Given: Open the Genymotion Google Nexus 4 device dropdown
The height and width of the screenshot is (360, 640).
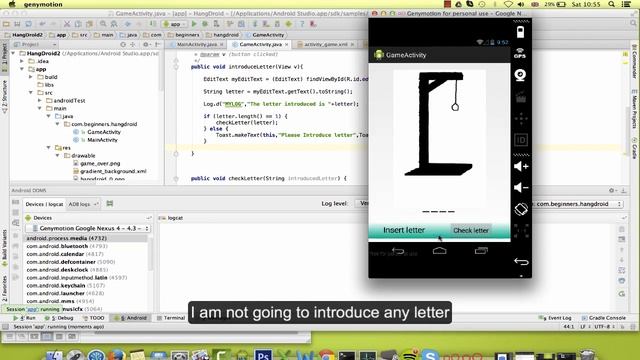Looking at the screenshot, I should click(x=88, y=228).
